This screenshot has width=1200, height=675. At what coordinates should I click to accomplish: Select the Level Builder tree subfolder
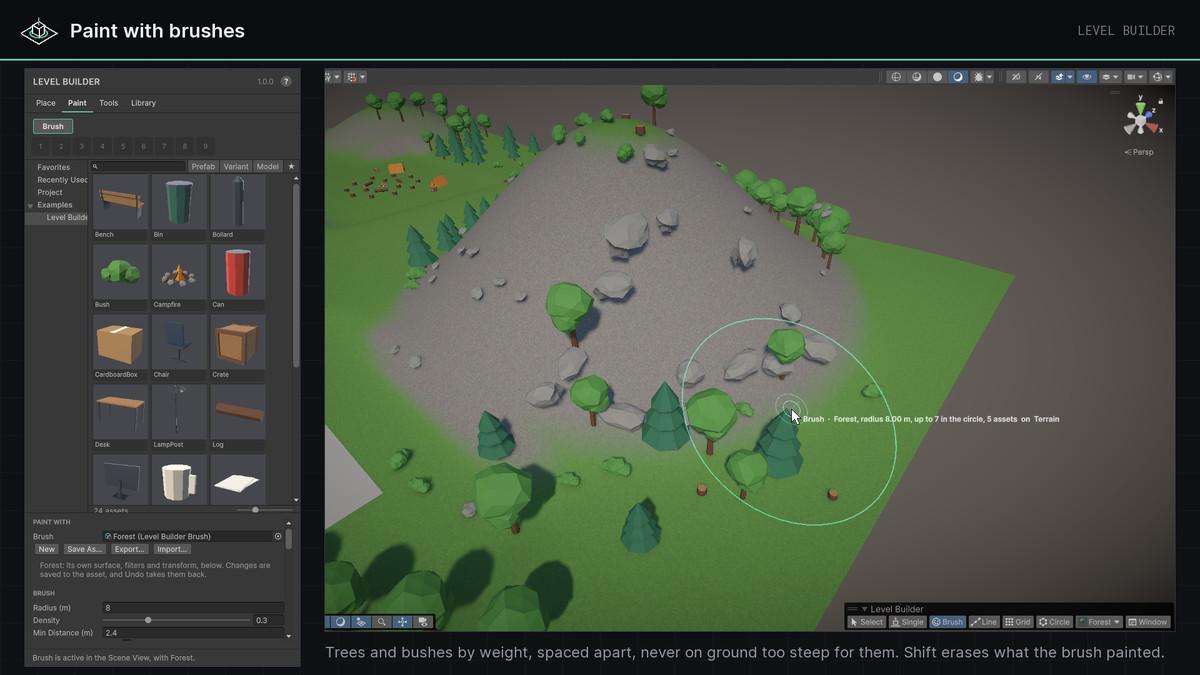click(x=67, y=217)
